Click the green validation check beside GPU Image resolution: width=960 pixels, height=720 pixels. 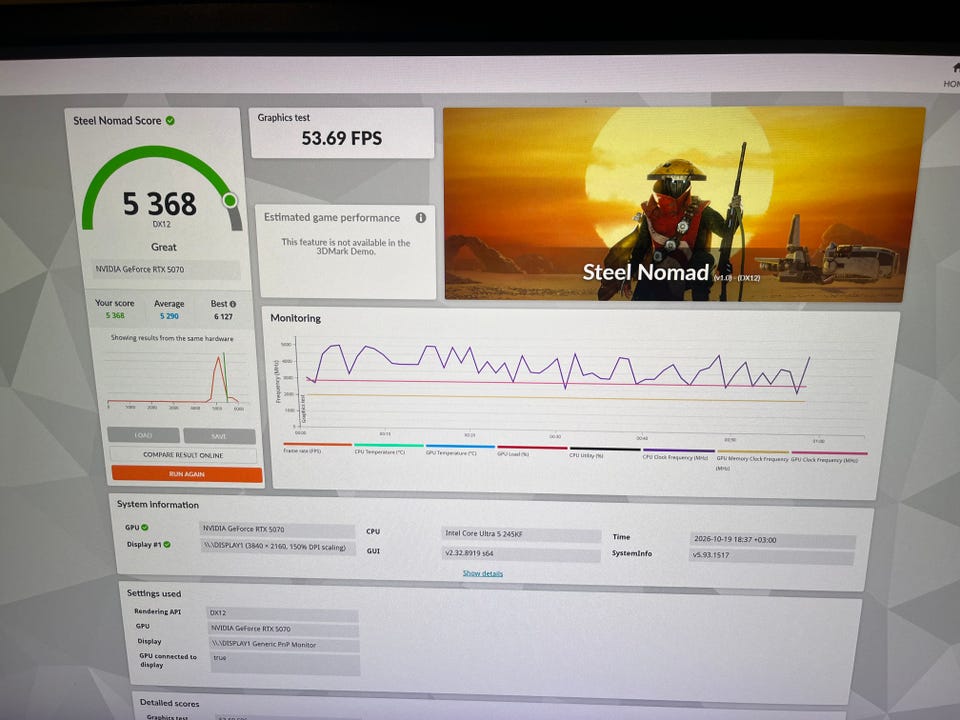click(x=145, y=527)
